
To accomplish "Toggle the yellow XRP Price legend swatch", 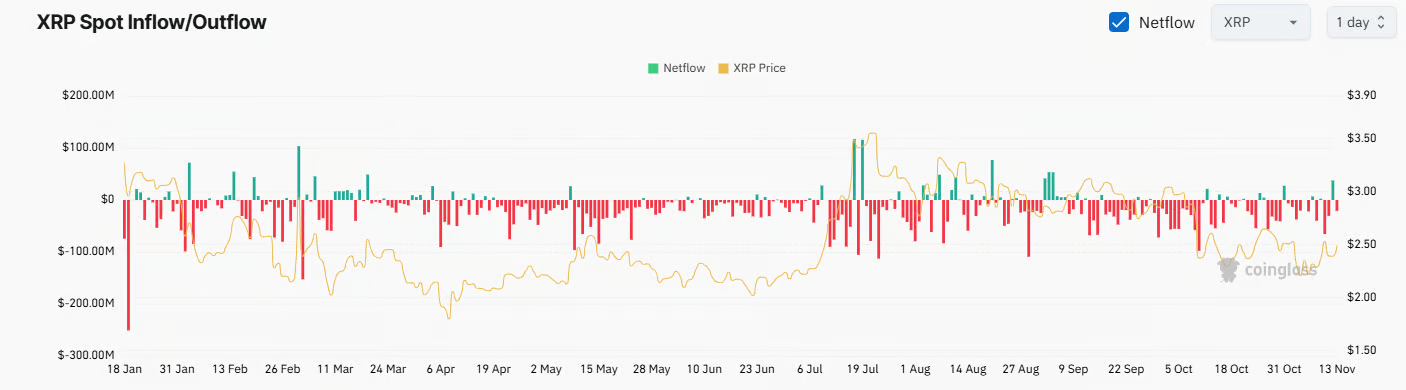I will coord(723,68).
